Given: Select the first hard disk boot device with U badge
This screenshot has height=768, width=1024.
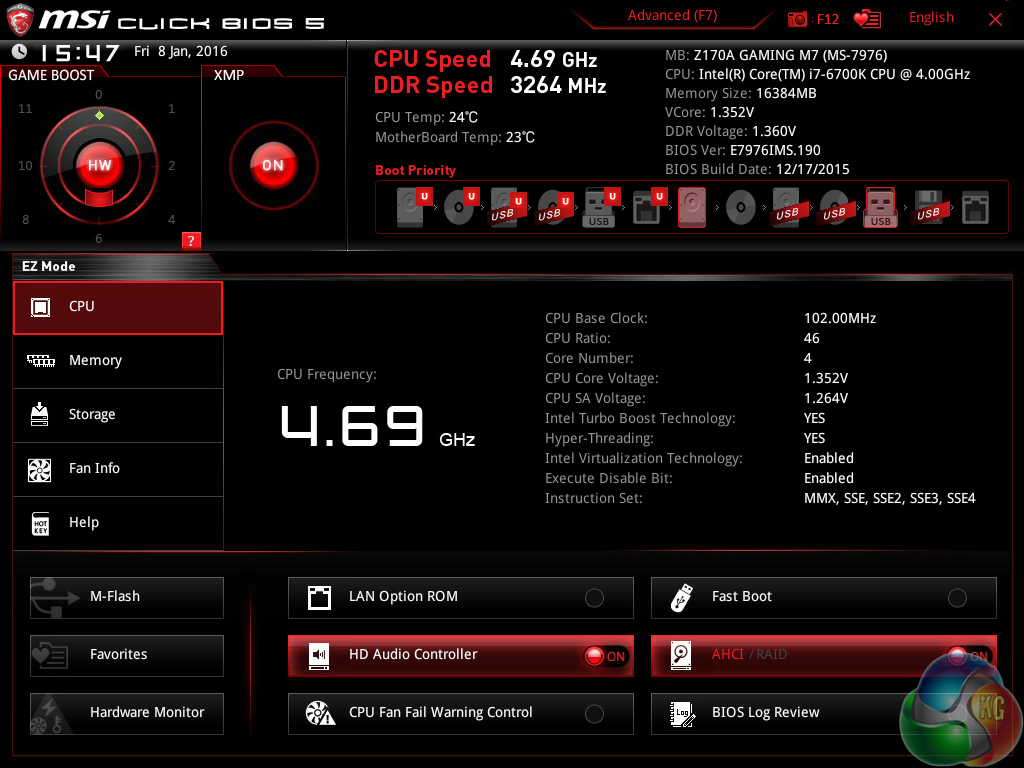Looking at the screenshot, I should 414,207.
